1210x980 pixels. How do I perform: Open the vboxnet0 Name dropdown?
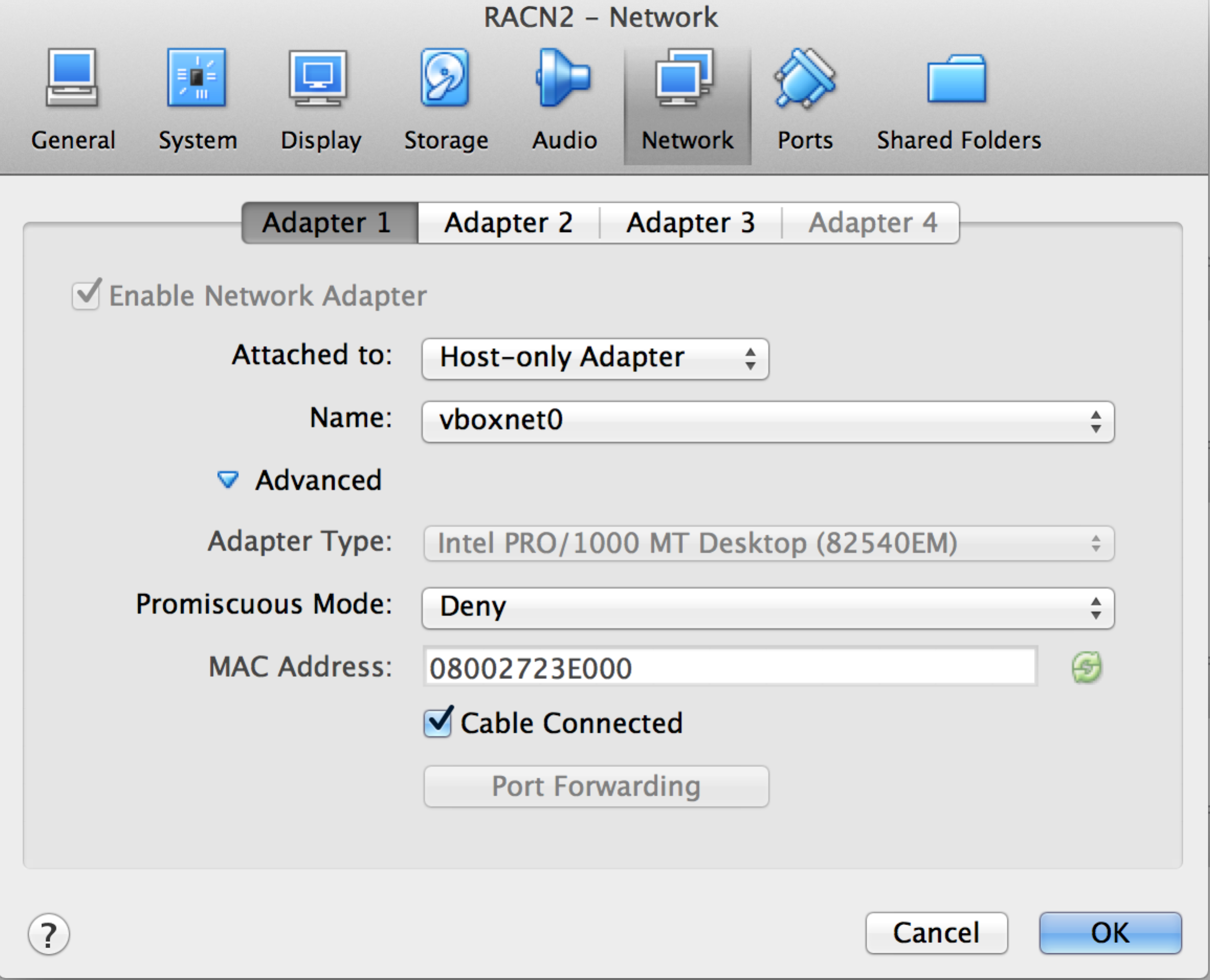click(768, 422)
